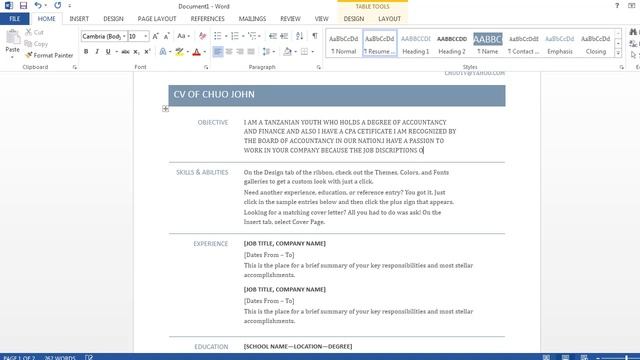The height and width of the screenshot is (360, 640).
Task: Click the Paste icon
Action: coord(13,38)
